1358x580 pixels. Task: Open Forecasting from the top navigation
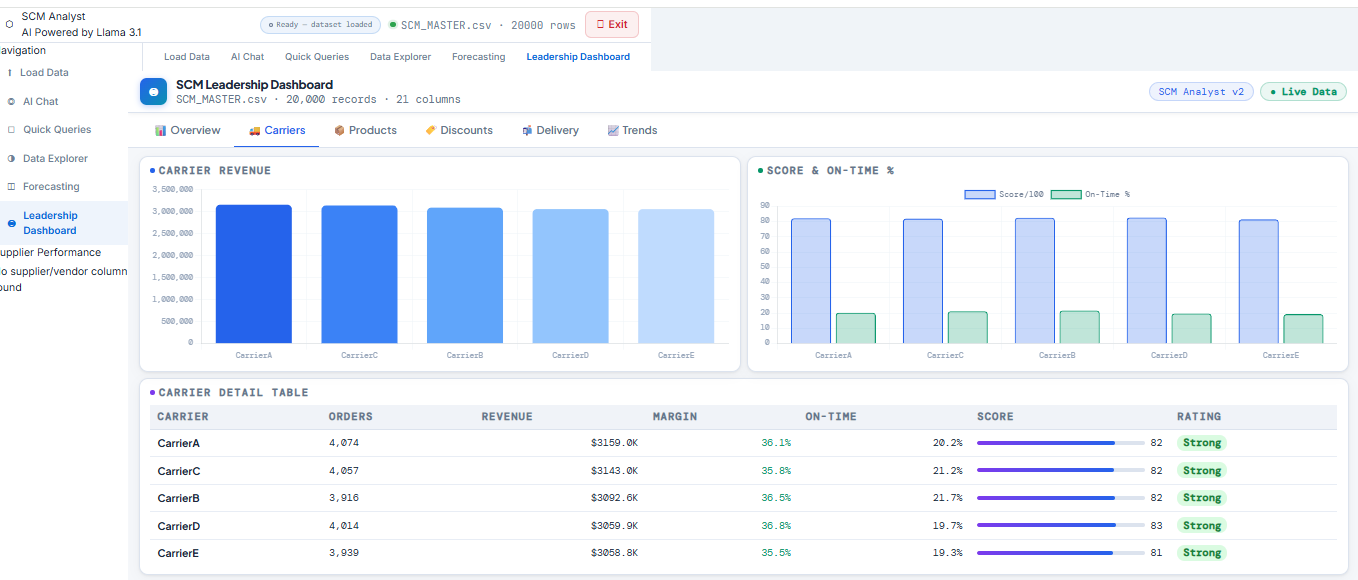pos(478,57)
